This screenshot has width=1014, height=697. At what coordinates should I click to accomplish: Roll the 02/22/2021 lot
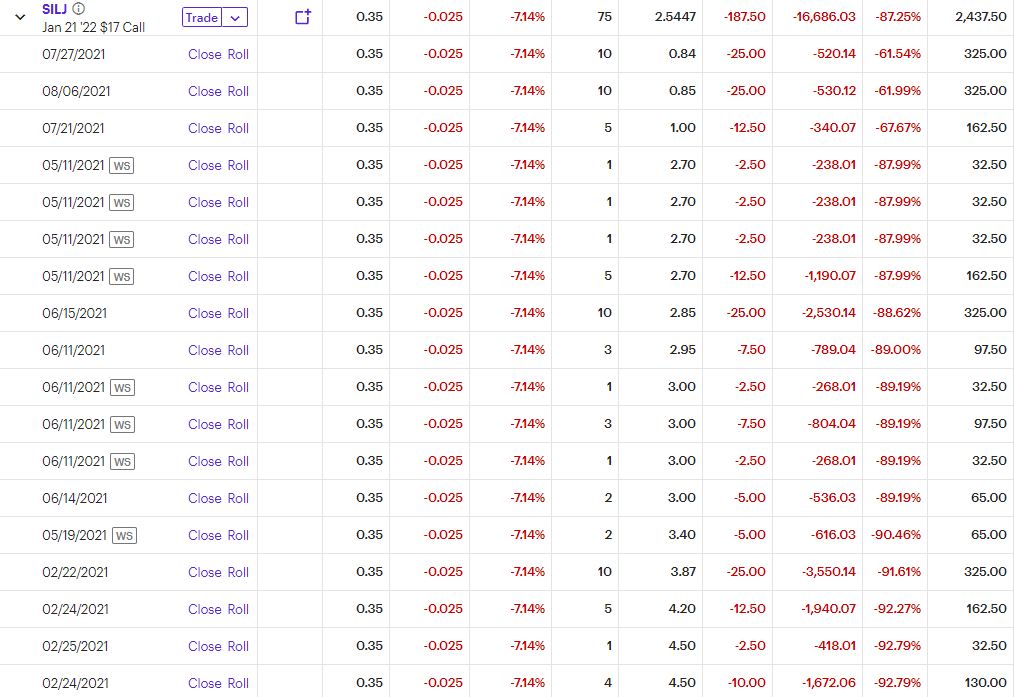[238, 572]
